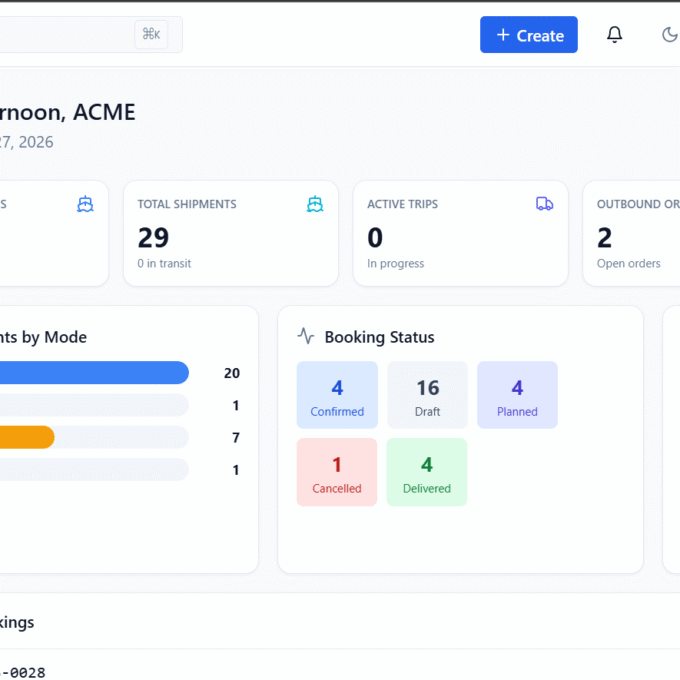Viewport: 680px width, 680px height.
Task: Click the "0 in transit" text
Action: tap(164, 263)
